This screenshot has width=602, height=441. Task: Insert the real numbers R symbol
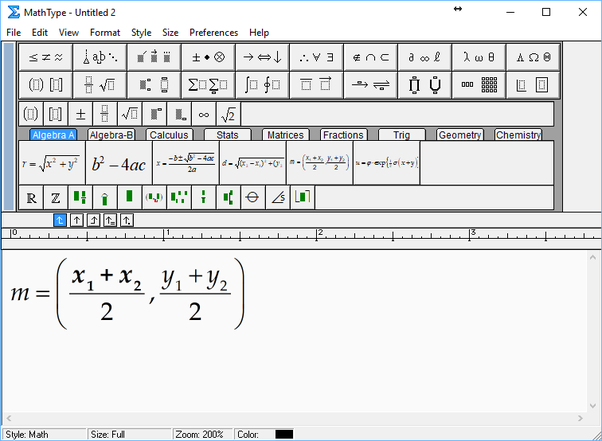pos(31,198)
